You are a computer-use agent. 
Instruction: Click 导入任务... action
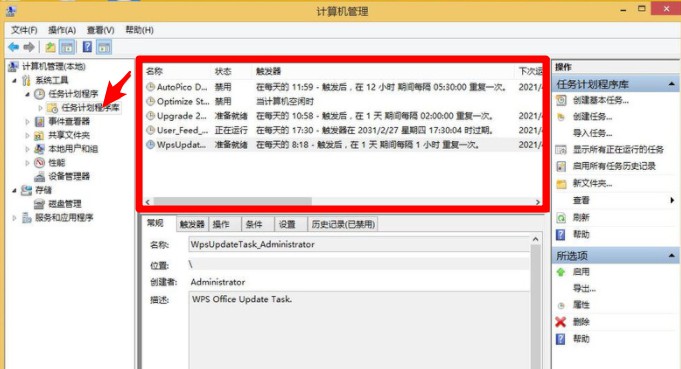(x=592, y=133)
